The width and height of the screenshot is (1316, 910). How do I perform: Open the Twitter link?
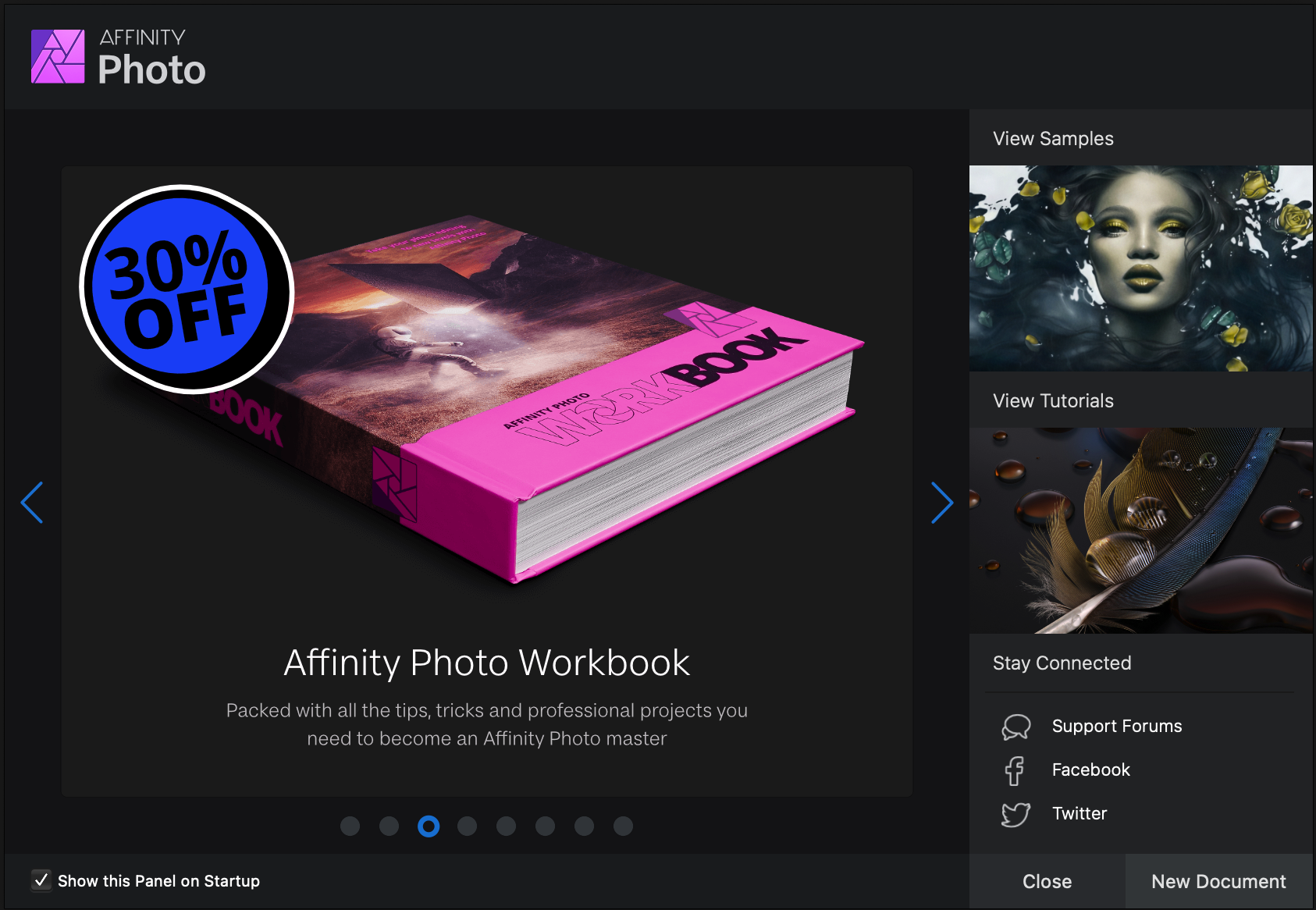[1079, 814]
